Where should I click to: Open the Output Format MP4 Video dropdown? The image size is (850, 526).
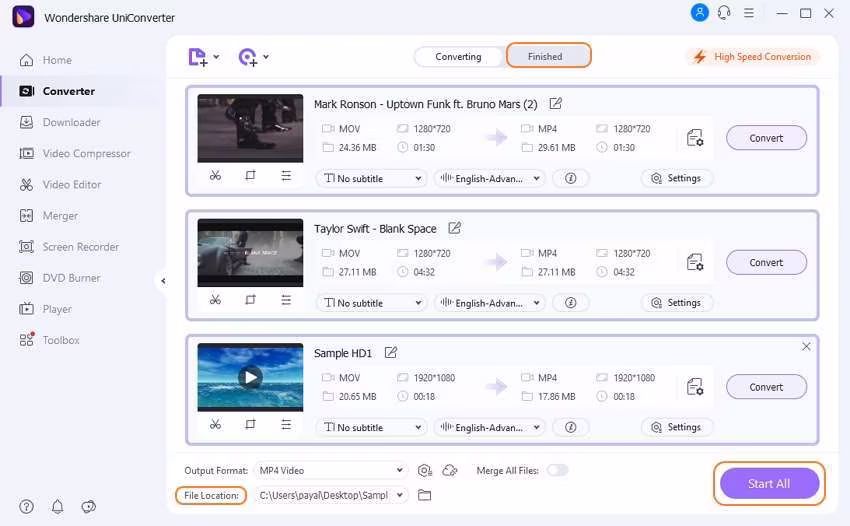pos(330,470)
